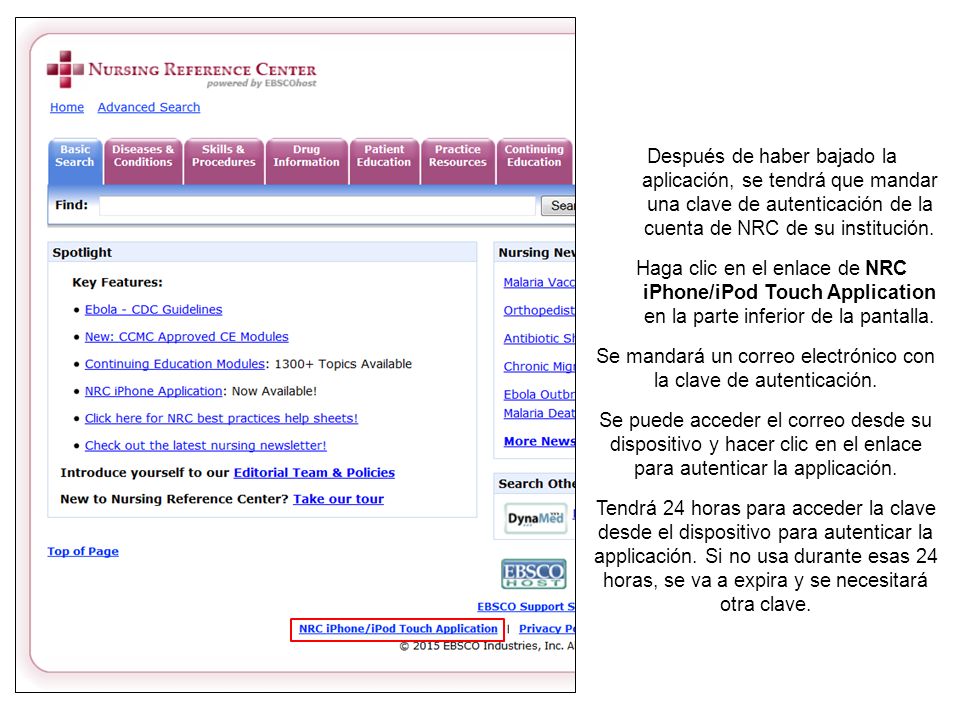
Task: Open the latest nursing newsletter link
Action: tap(205, 446)
